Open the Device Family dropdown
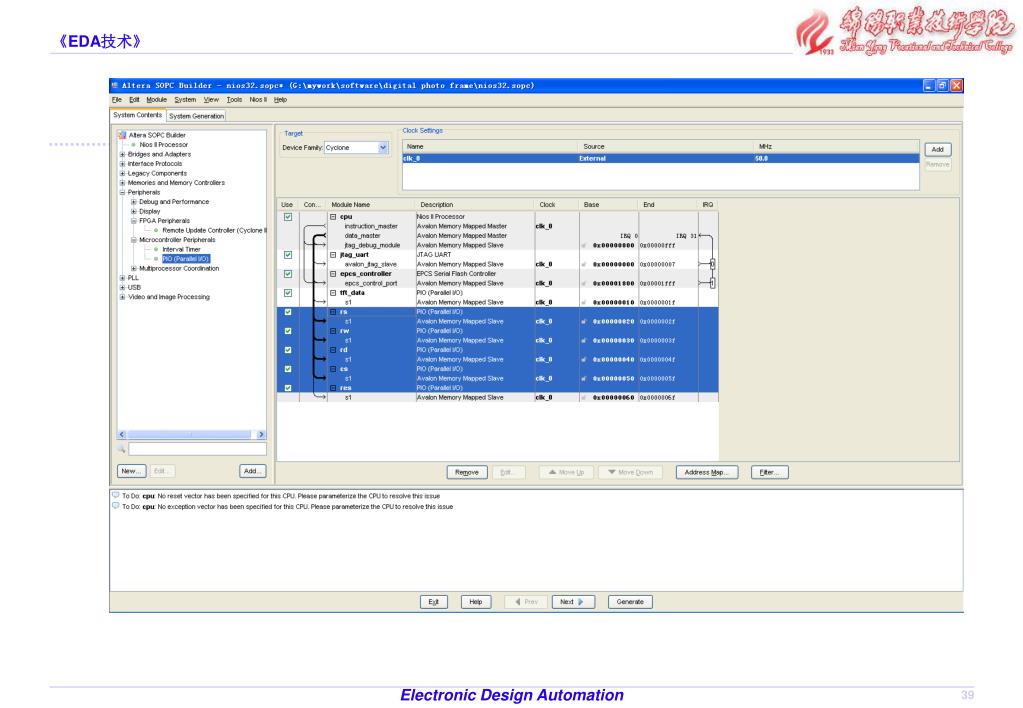Viewport: 1023px width, 708px height. pyautogui.click(x=383, y=147)
